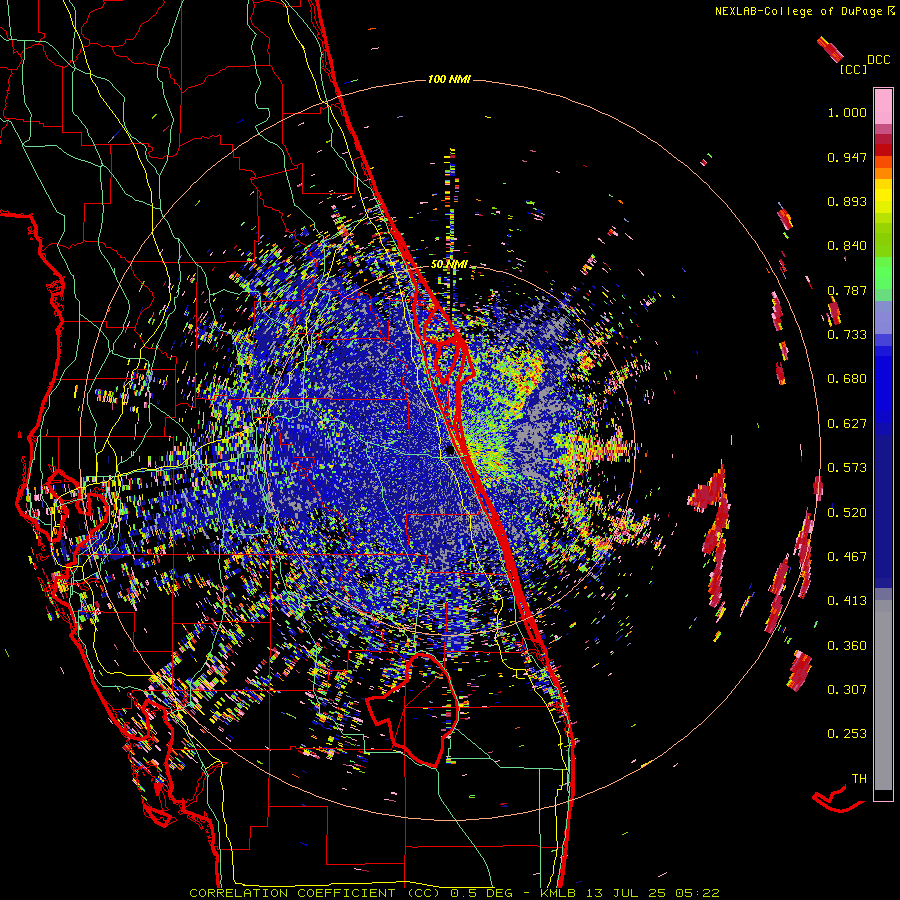Click the 05:22 timestamp in the footer
The width and height of the screenshot is (900, 900).
tap(695, 893)
